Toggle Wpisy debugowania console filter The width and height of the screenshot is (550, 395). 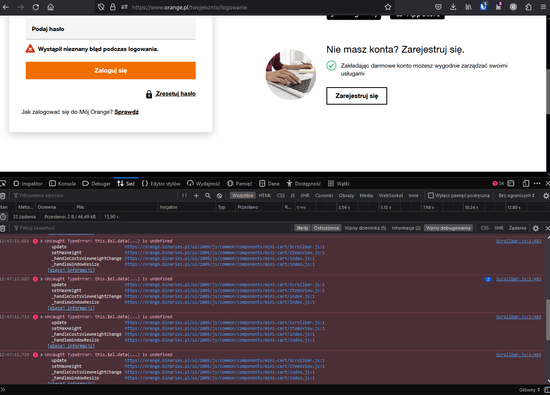pyautogui.click(x=448, y=228)
